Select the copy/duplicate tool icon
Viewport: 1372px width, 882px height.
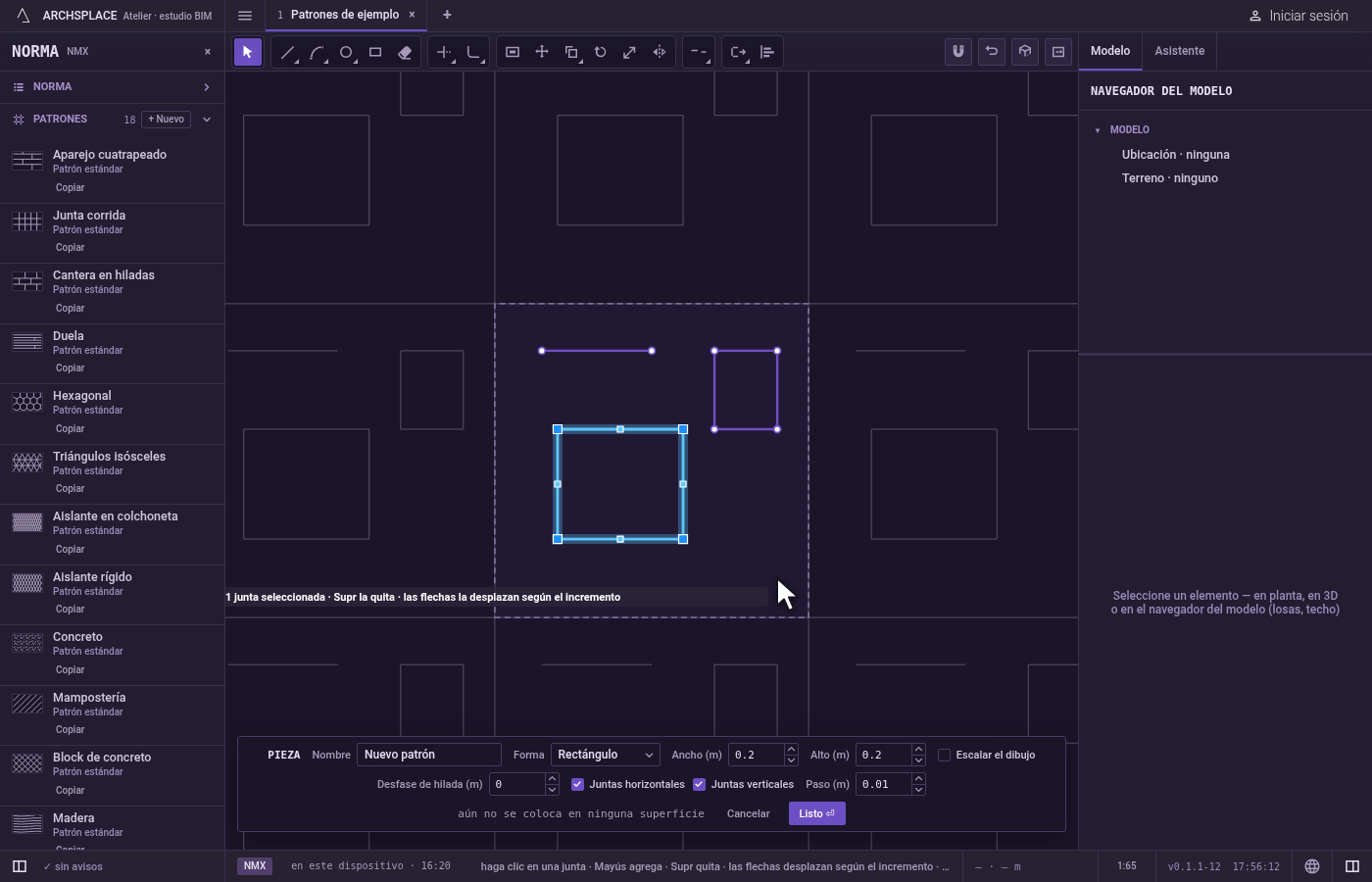pos(571,52)
